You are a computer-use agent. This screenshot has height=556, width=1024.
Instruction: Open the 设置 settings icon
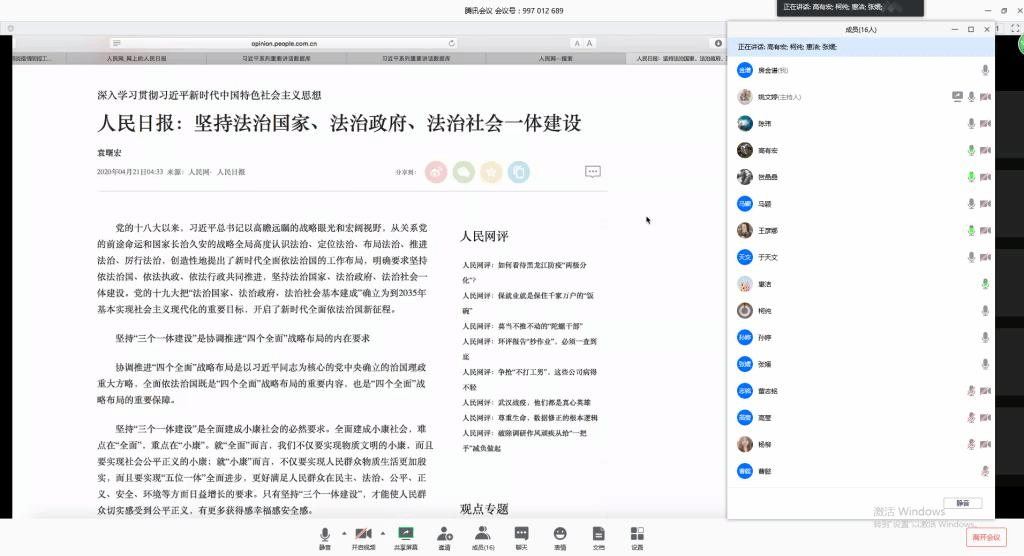tap(637, 535)
